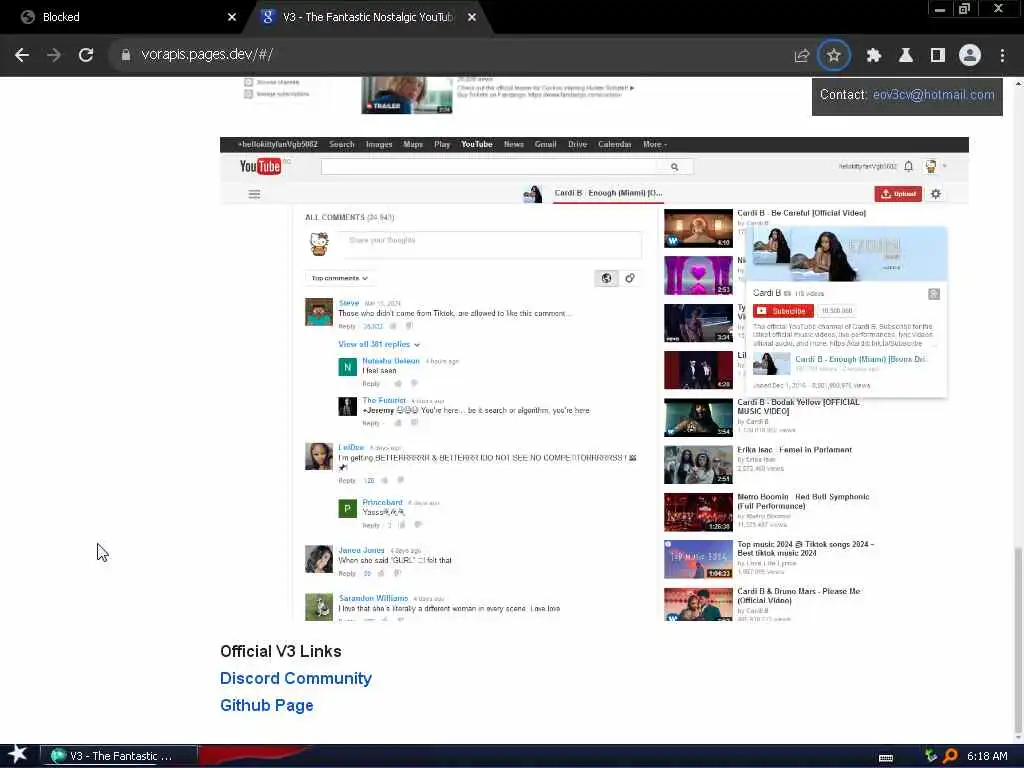The height and width of the screenshot is (768, 1024).
Task: Open Cardi B Be Careful video thumbnail
Action: click(x=698, y=229)
